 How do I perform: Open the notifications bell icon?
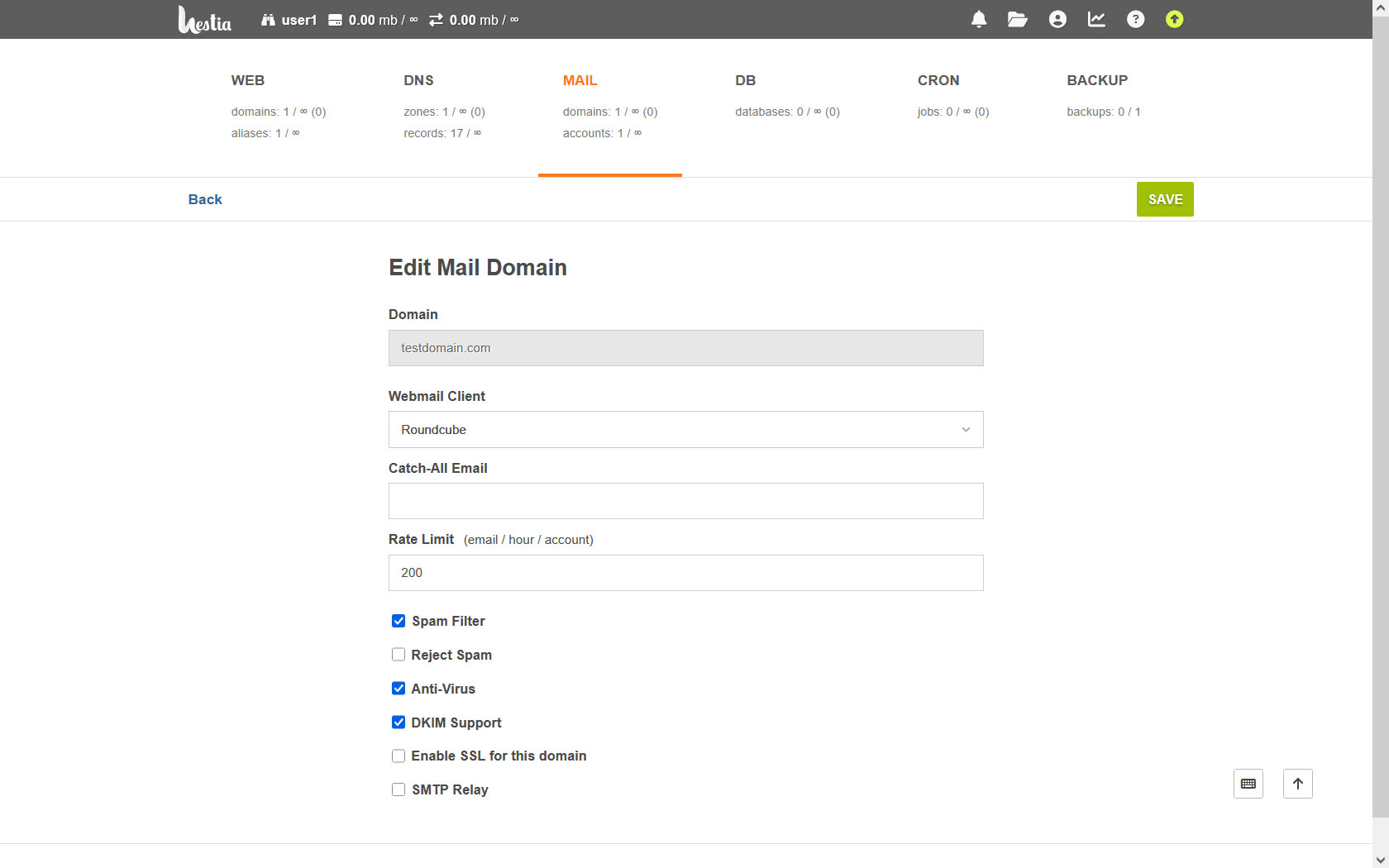[x=979, y=19]
